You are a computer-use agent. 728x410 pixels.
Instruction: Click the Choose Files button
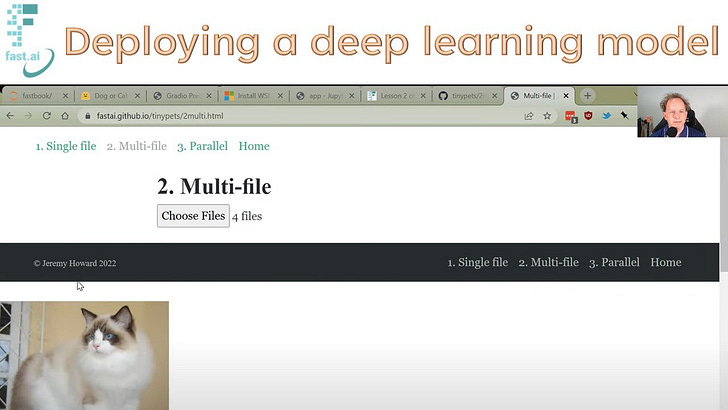coord(193,216)
